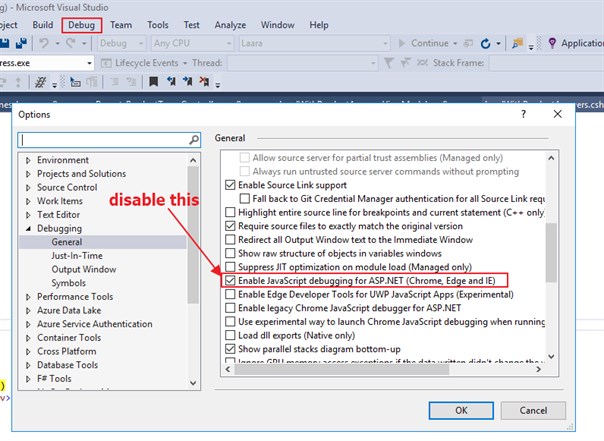
Task: Open the process dropdown ending in ress.exe
Action: [46, 63]
